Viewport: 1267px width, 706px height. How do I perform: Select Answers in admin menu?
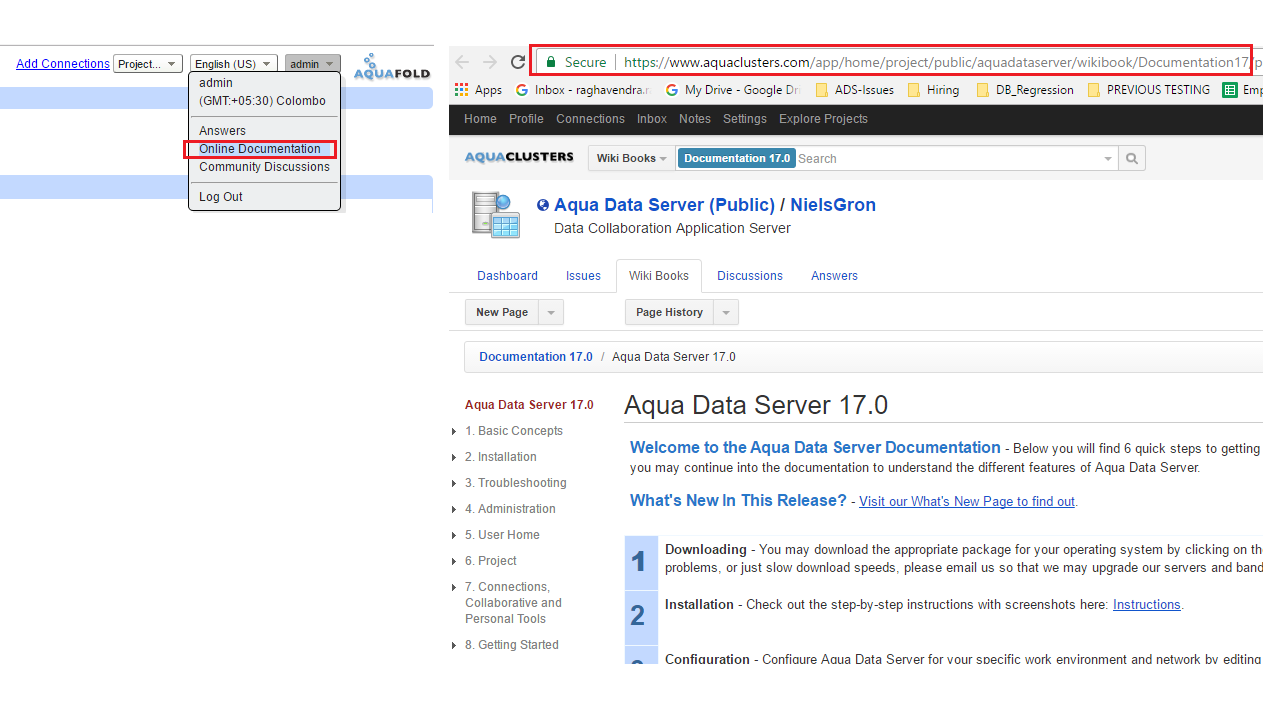pos(222,131)
